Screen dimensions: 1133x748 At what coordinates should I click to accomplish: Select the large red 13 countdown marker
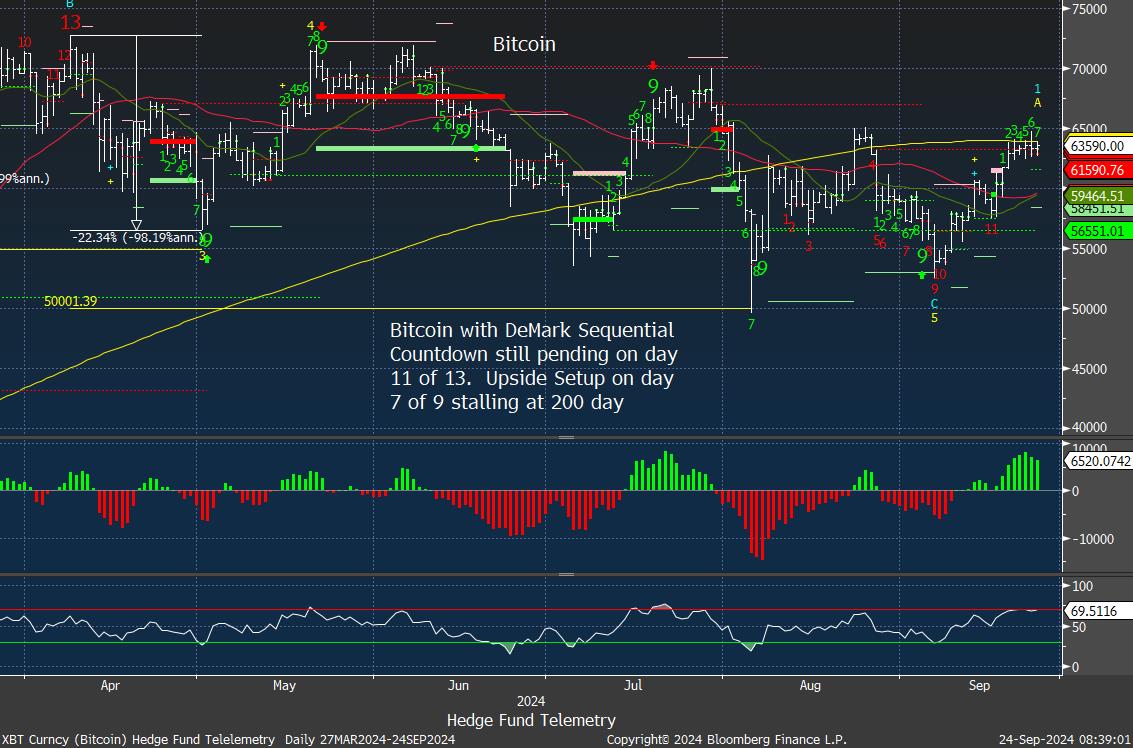point(71,22)
